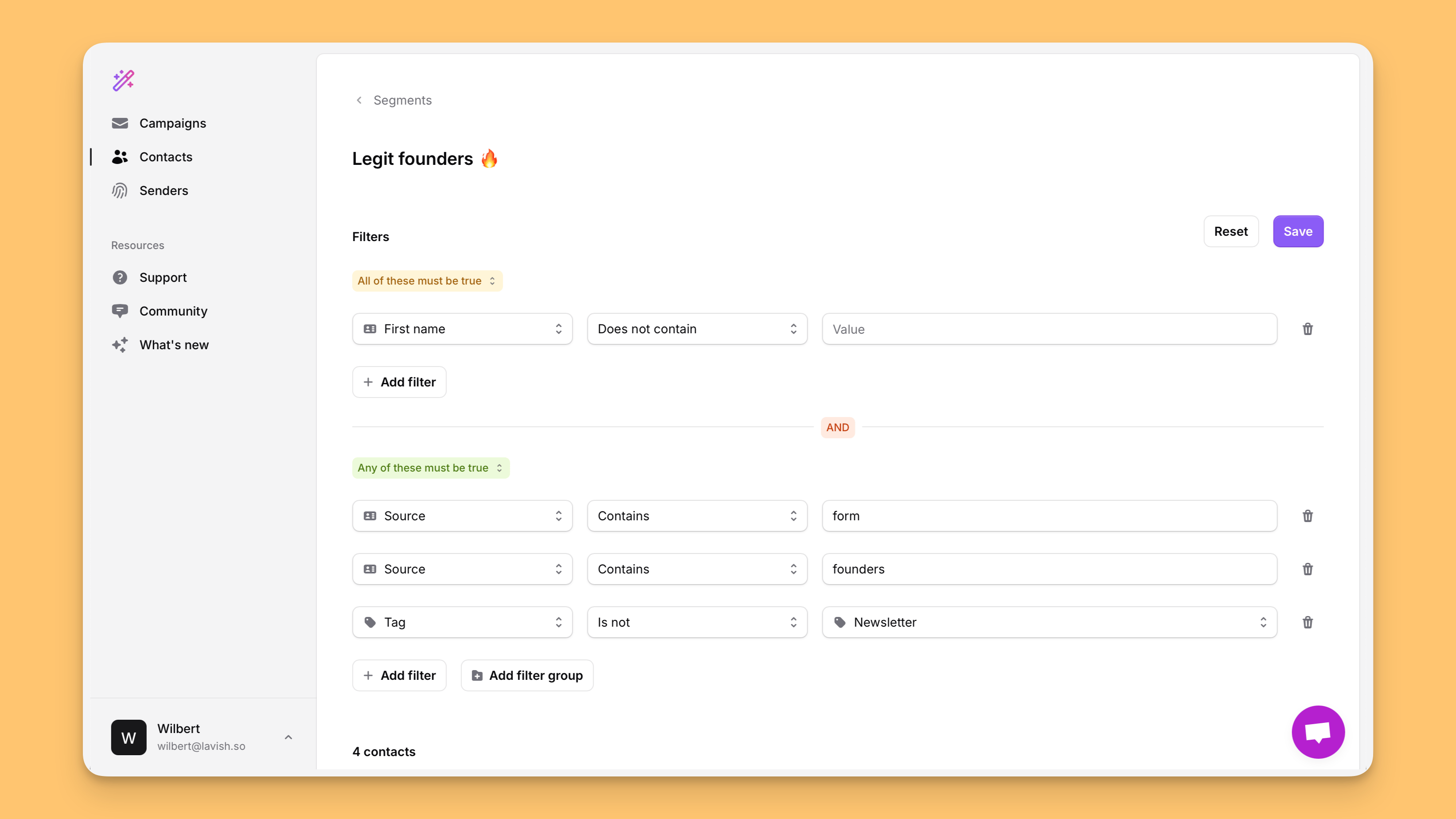Toggle 'Any of these must be true' condition
Image resolution: width=1456 pixels, height=819 pixels.
click(x=430, y=467)
